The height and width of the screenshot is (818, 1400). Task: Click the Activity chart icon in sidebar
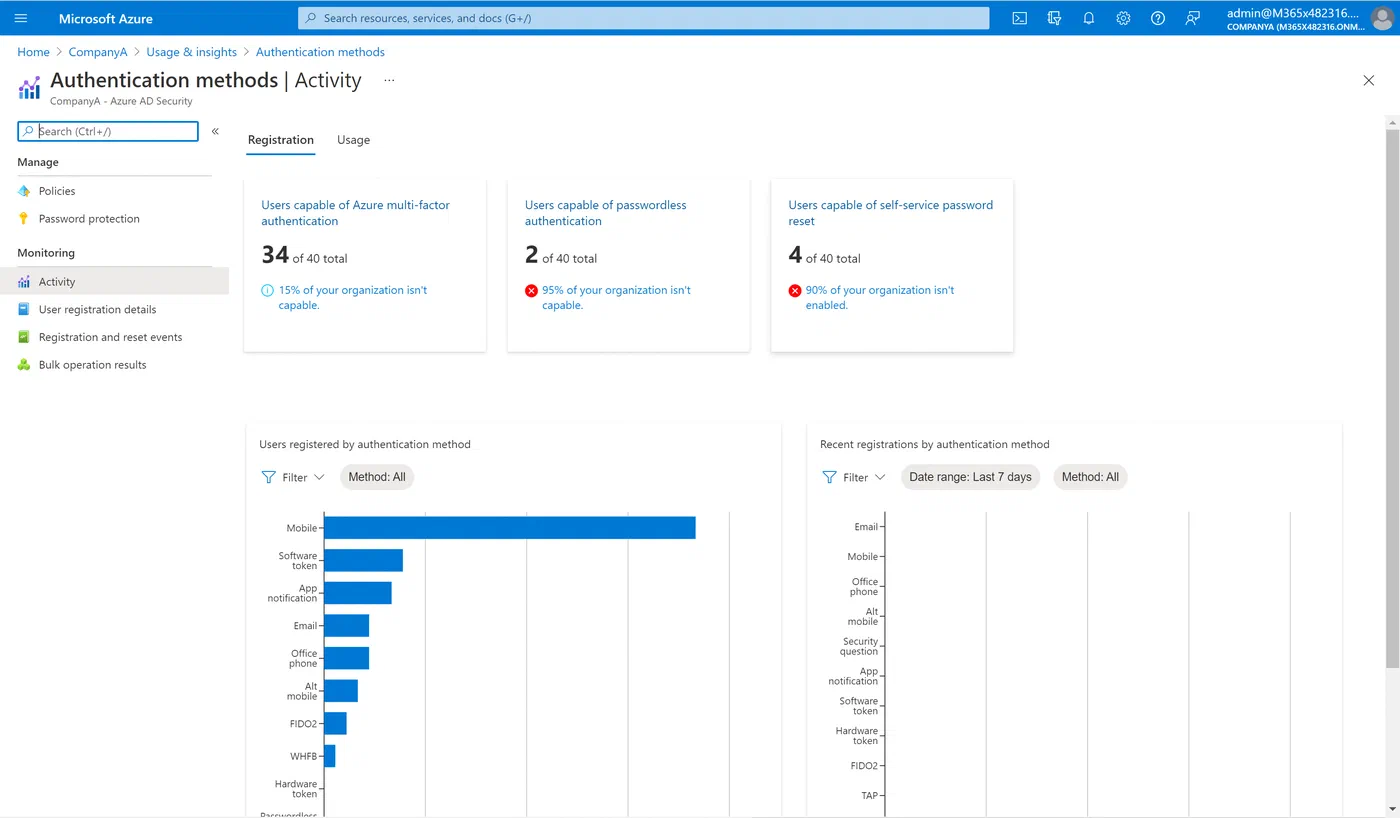tap(24, 282)
